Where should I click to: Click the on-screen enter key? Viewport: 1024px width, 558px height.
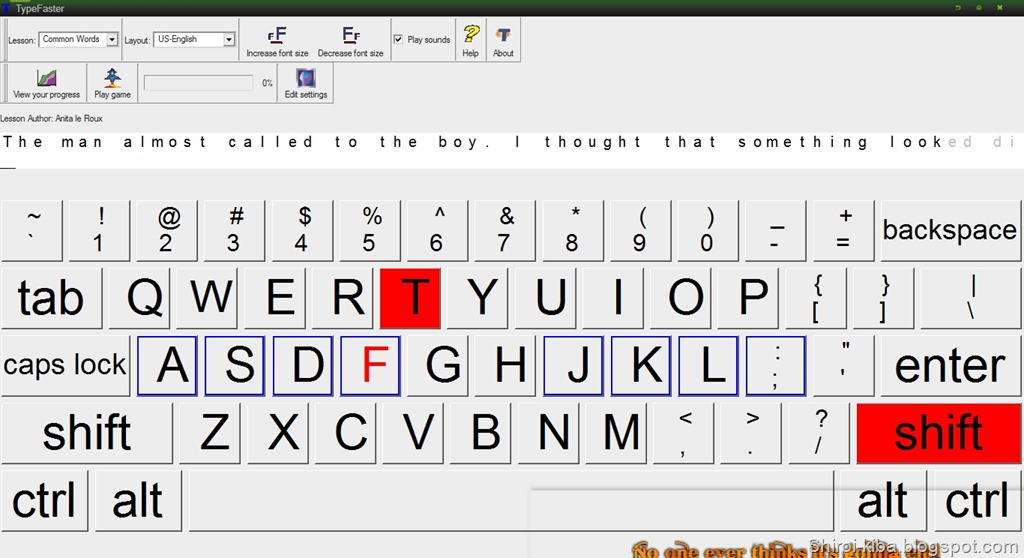click(x=950, y=365)
